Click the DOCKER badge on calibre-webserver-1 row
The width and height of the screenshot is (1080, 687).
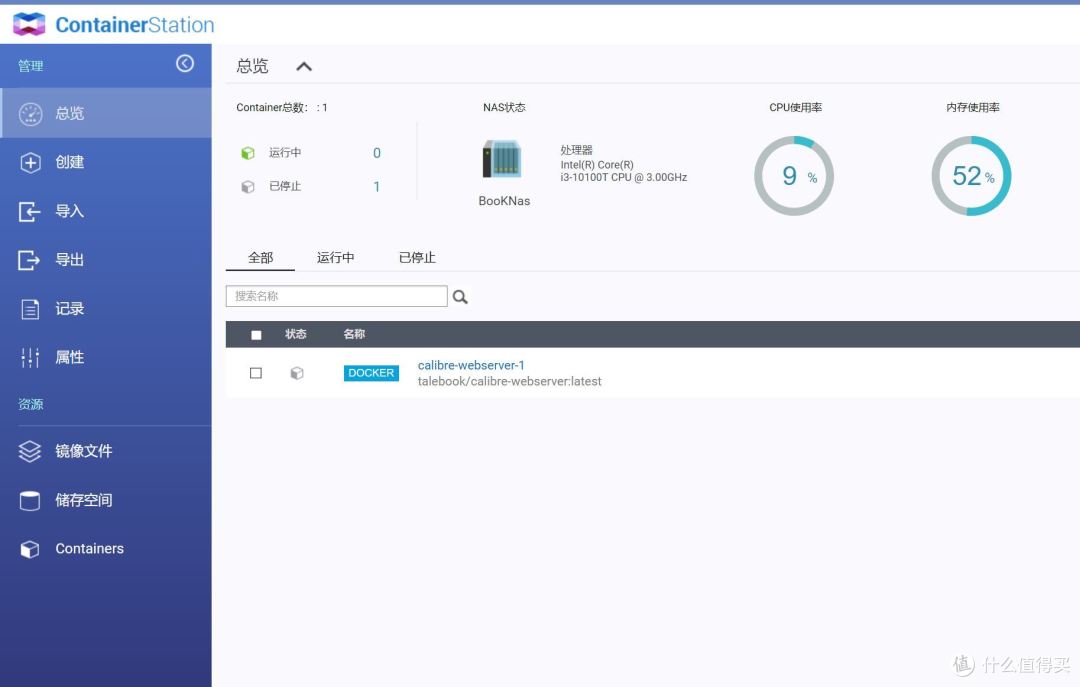click(x=371, y=373)
